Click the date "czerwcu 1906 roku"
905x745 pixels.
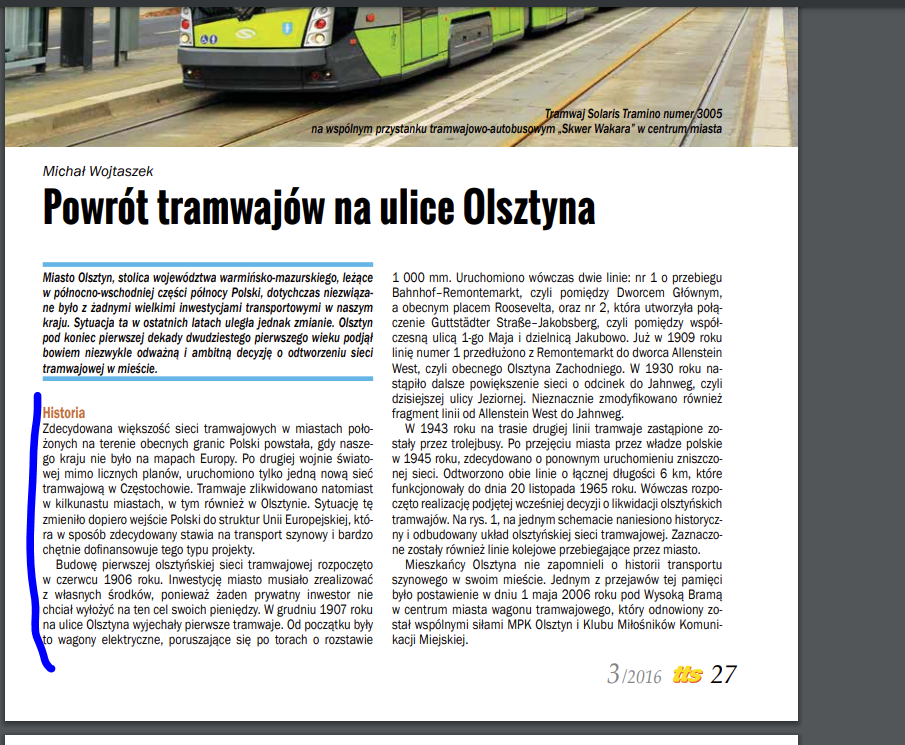(110, 579)
